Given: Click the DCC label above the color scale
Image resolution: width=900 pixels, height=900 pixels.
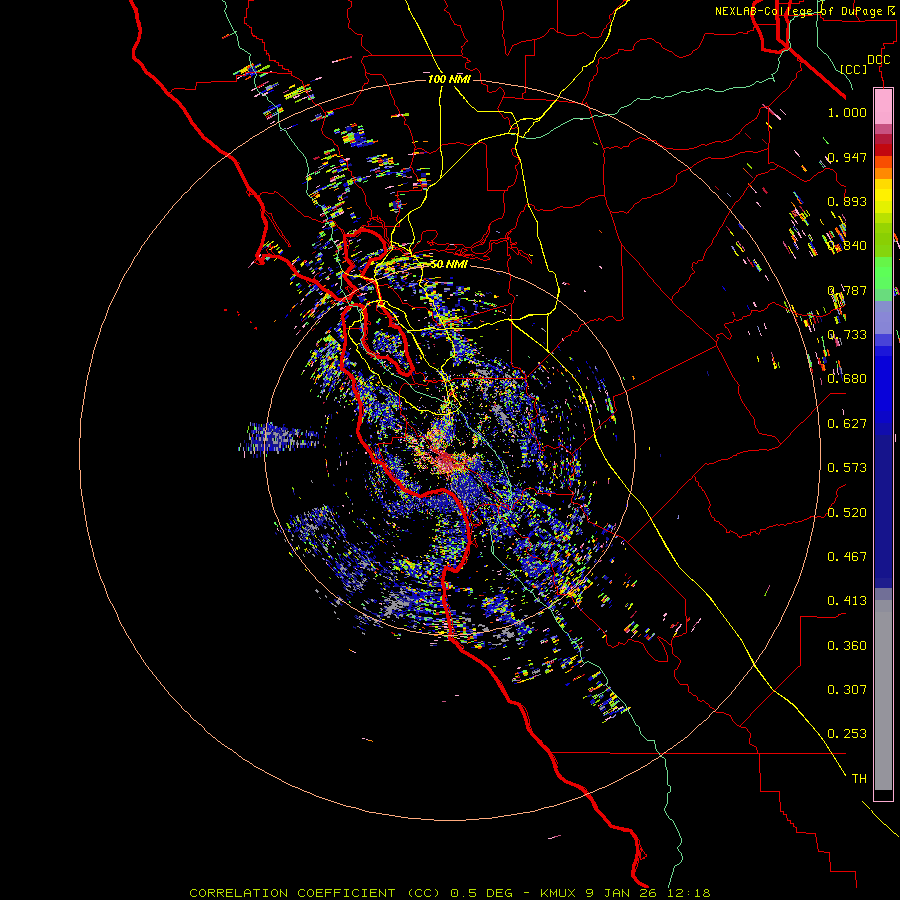Looking at the screenshot, I should [x=878, y=60].
